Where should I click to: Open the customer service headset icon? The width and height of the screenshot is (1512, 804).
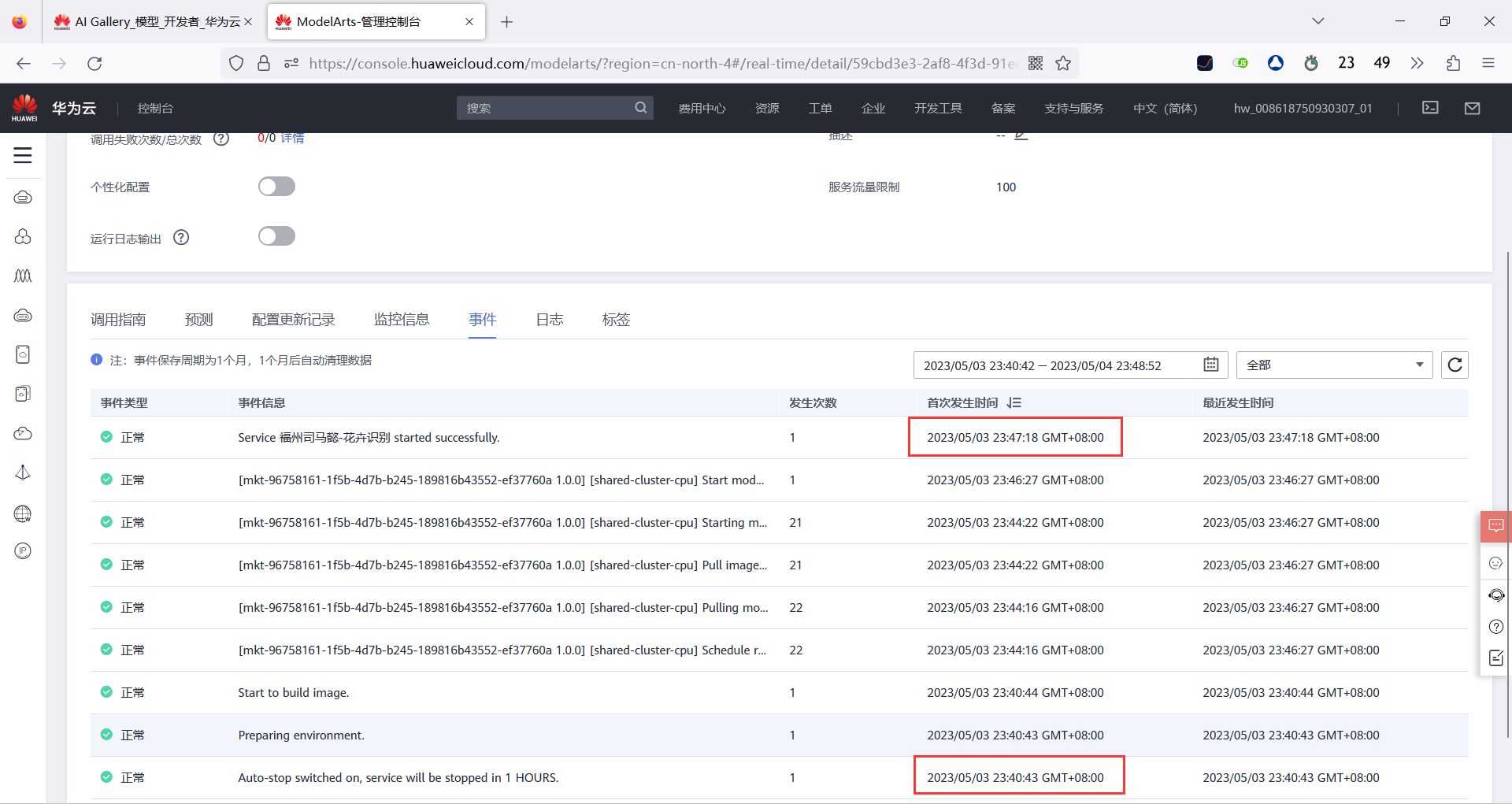(x=1496, y=595)
